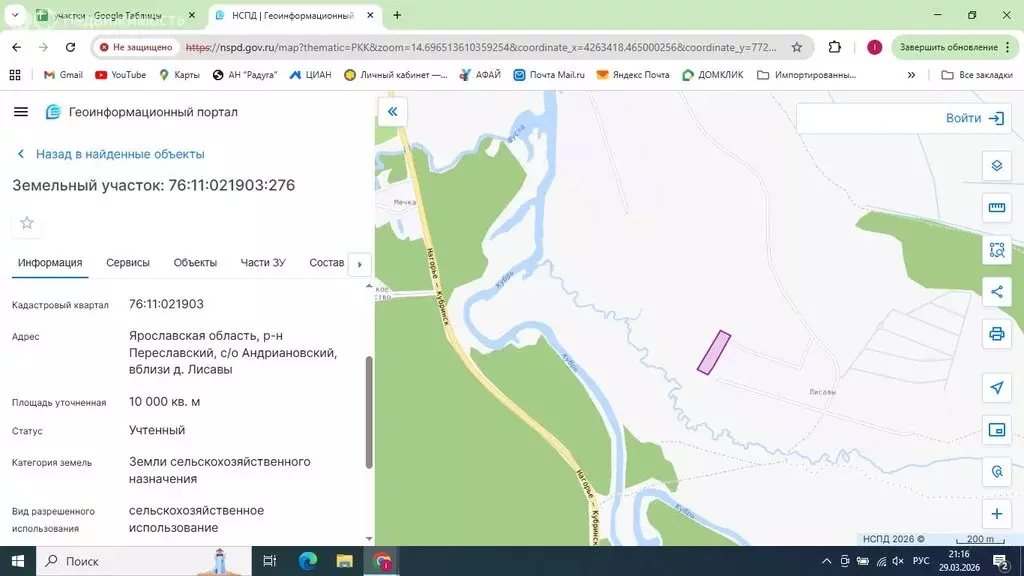Bookmark this page with star icon

(797, 47)
